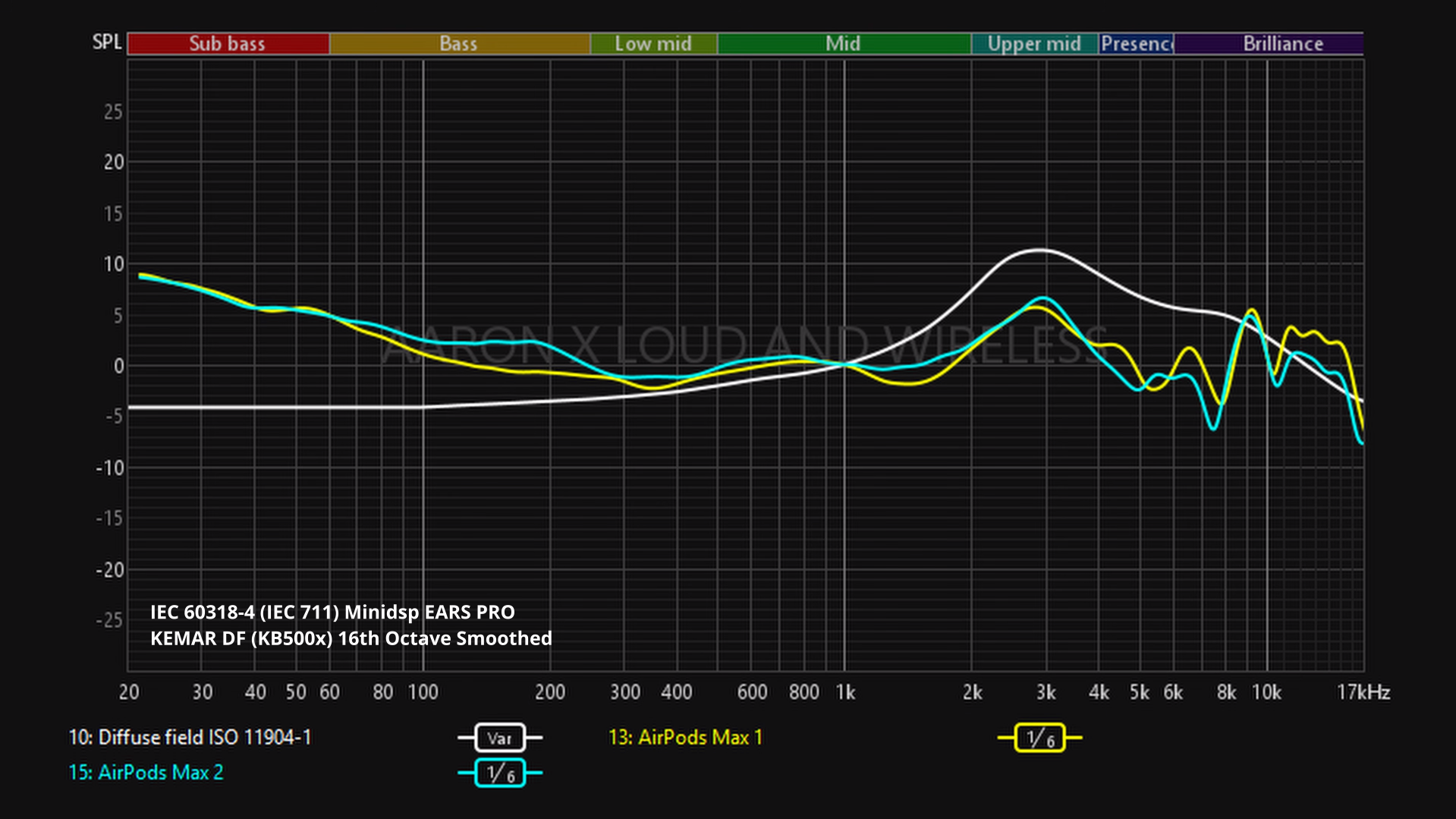Click the 0 dB level label
The image size is (1456, 819).
point(118,367)
